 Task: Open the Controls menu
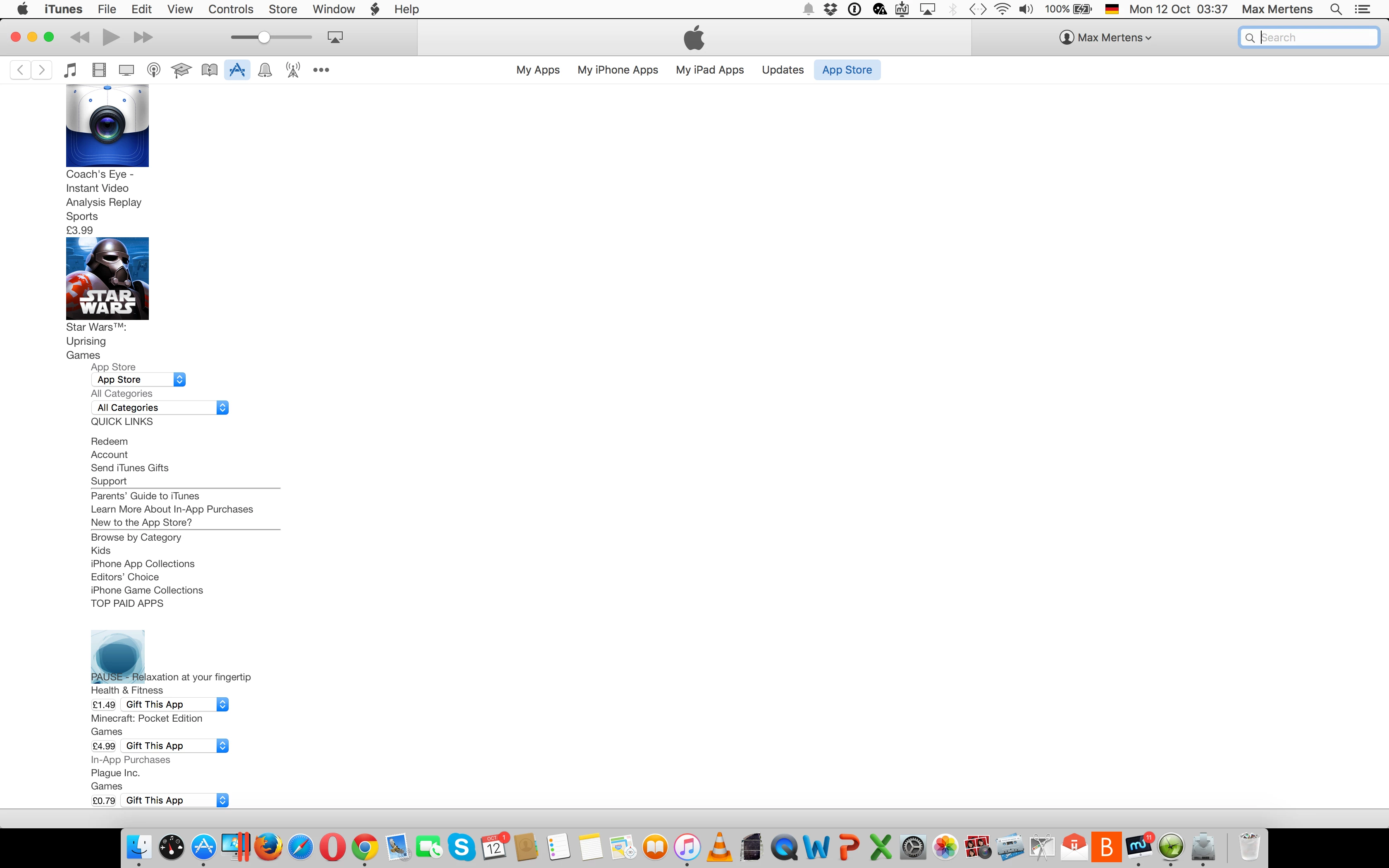230,9
